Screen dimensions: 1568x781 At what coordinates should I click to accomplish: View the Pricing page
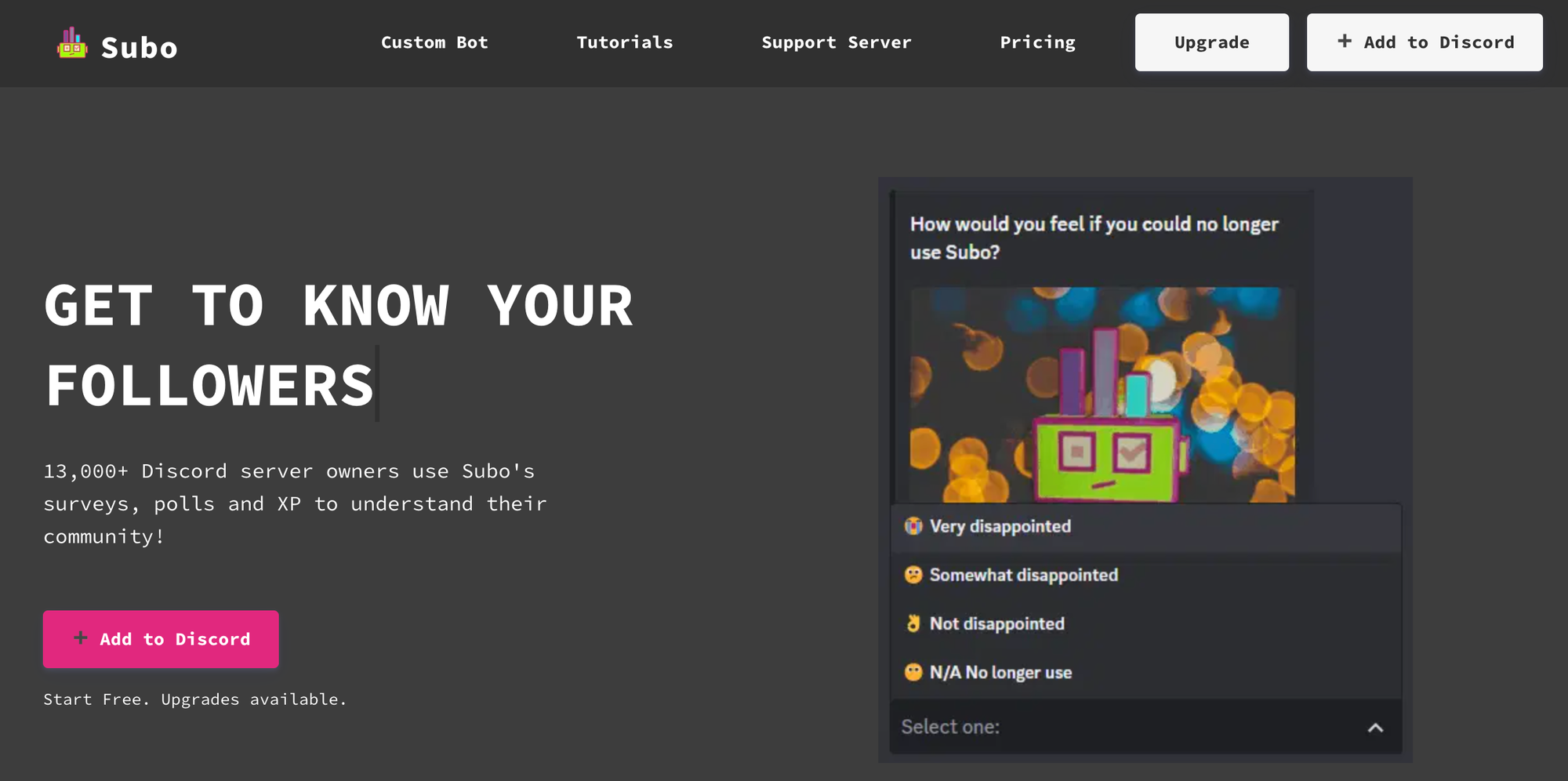(1037, 42)
